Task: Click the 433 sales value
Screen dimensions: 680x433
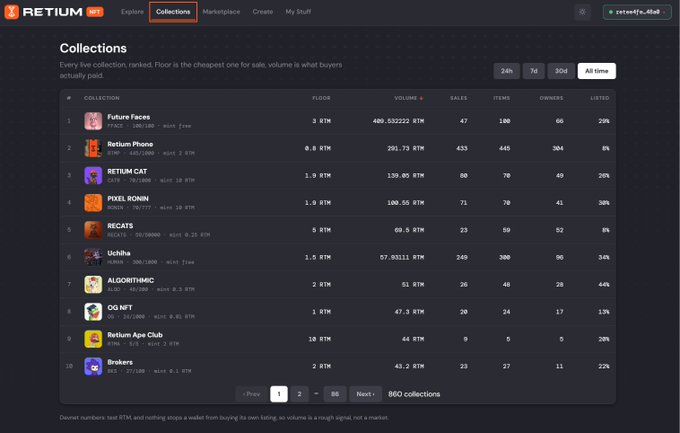Action: point(462,148)
